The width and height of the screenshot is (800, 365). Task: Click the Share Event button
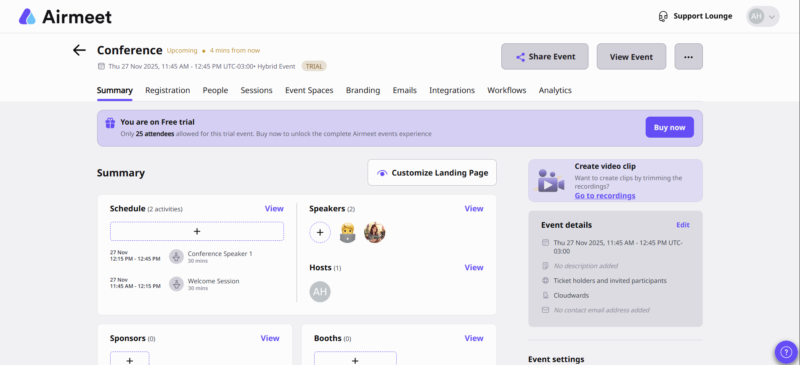(544, 57)
